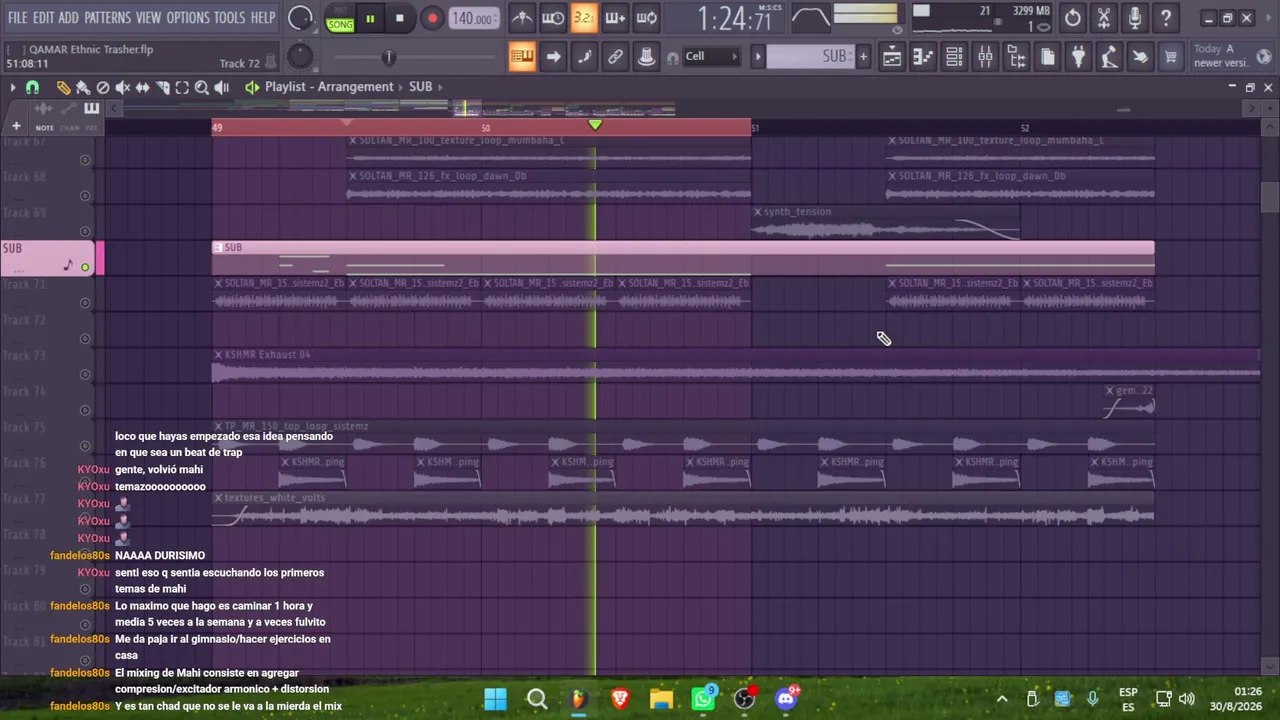Click the record button
Image resolution: width=1280 pixels, height=720 pixels.
(x=432, y=18)
